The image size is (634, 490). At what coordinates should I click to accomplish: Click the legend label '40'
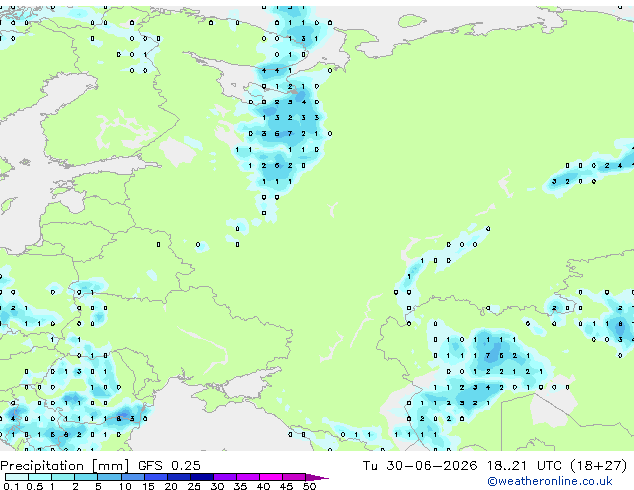(x=263, y=486)
